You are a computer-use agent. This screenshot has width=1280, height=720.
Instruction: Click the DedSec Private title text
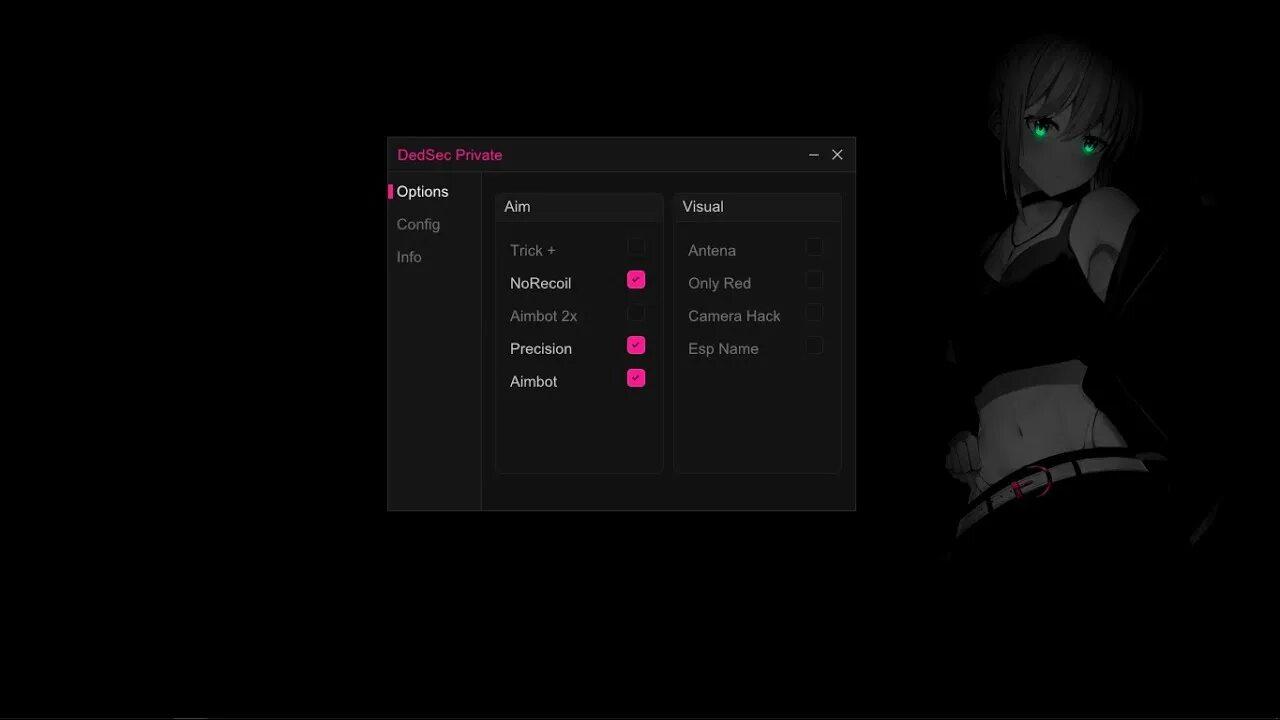coord(450,155)
